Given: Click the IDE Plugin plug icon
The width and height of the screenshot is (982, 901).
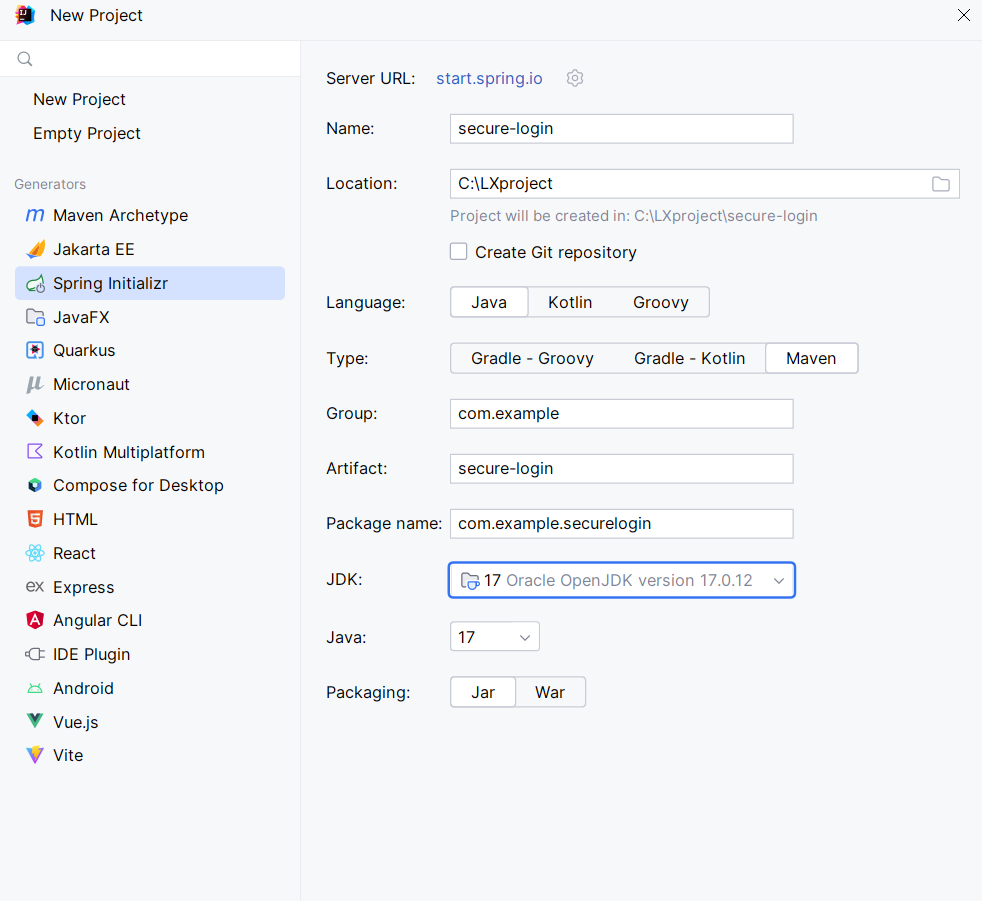Looking at the screenshot, I should [x=35, y=654].
